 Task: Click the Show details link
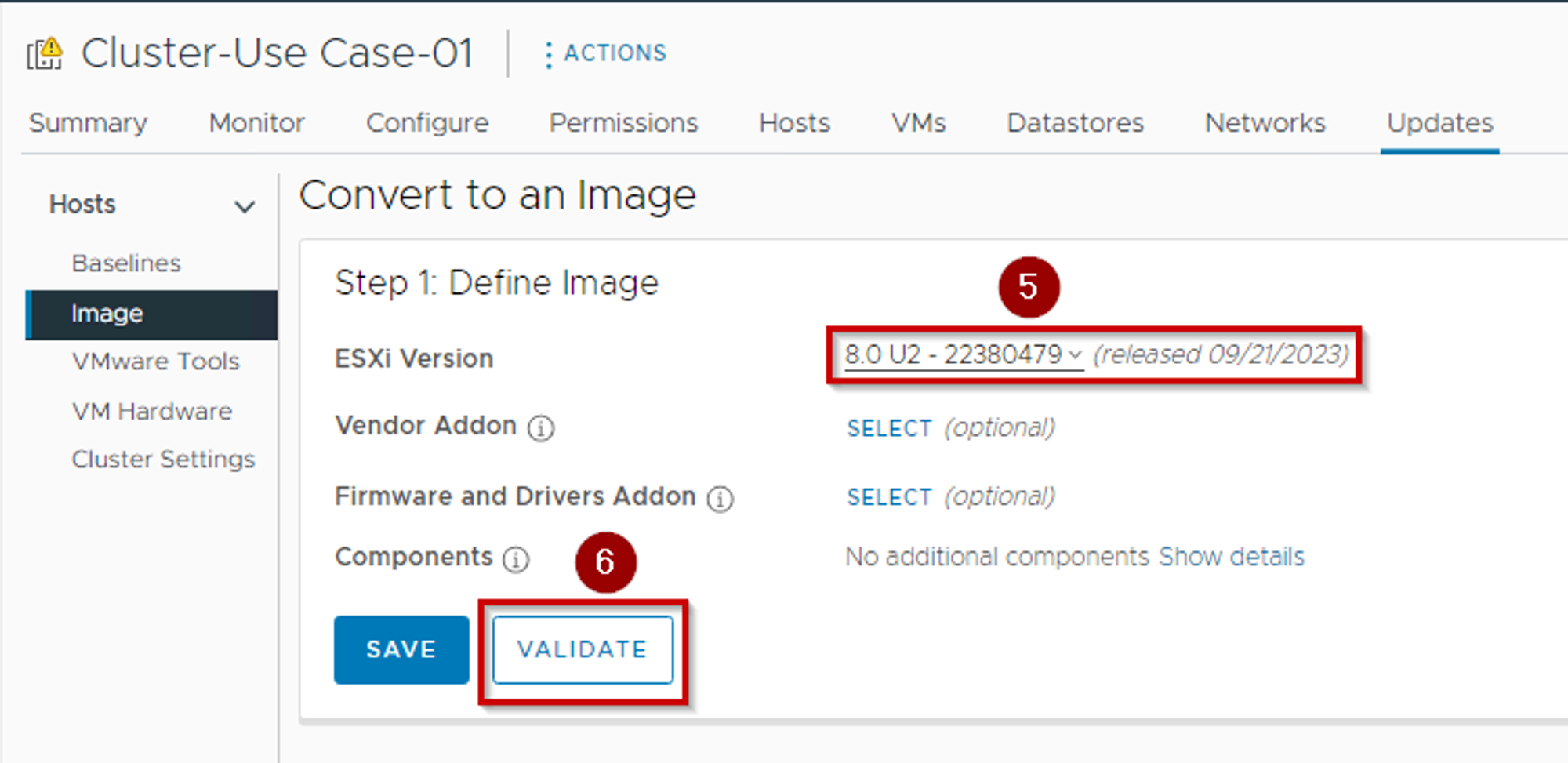click(x=1231, y=557)
